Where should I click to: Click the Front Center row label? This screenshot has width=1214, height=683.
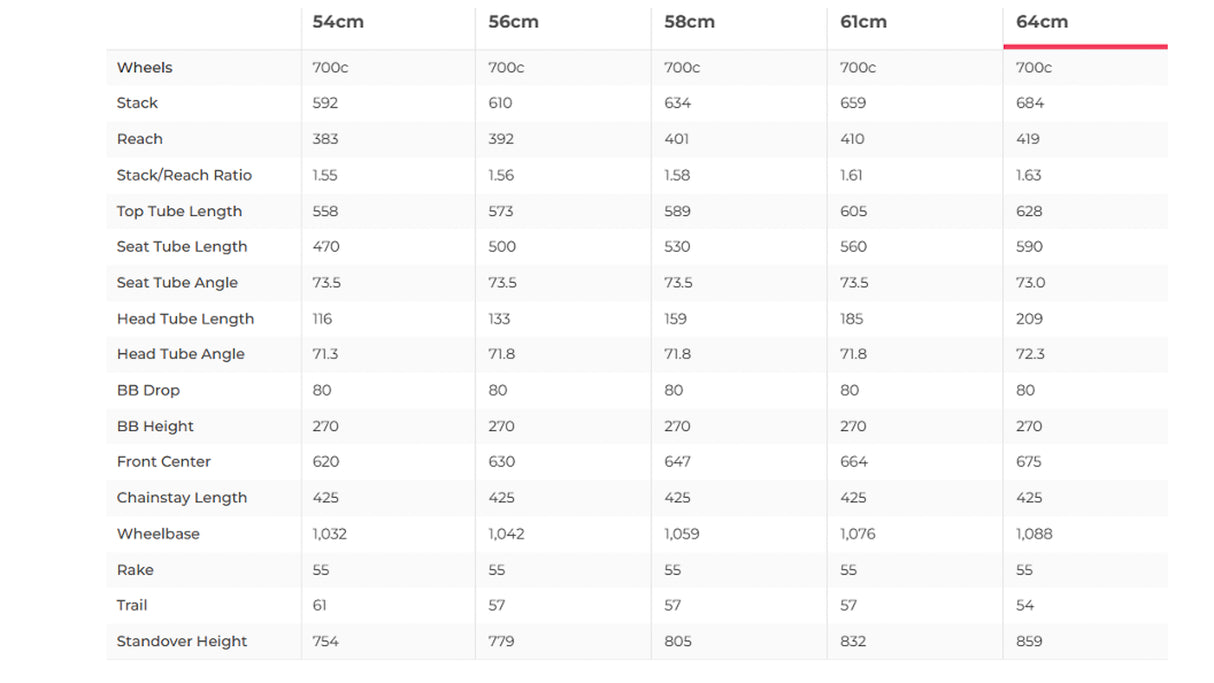164,462
